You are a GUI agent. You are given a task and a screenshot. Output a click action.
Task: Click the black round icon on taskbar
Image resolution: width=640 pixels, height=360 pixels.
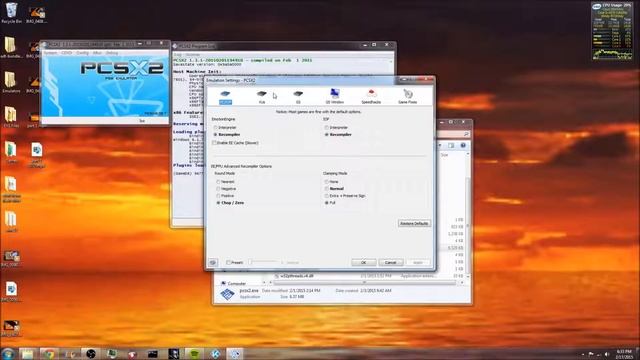(x=91, y=354)
